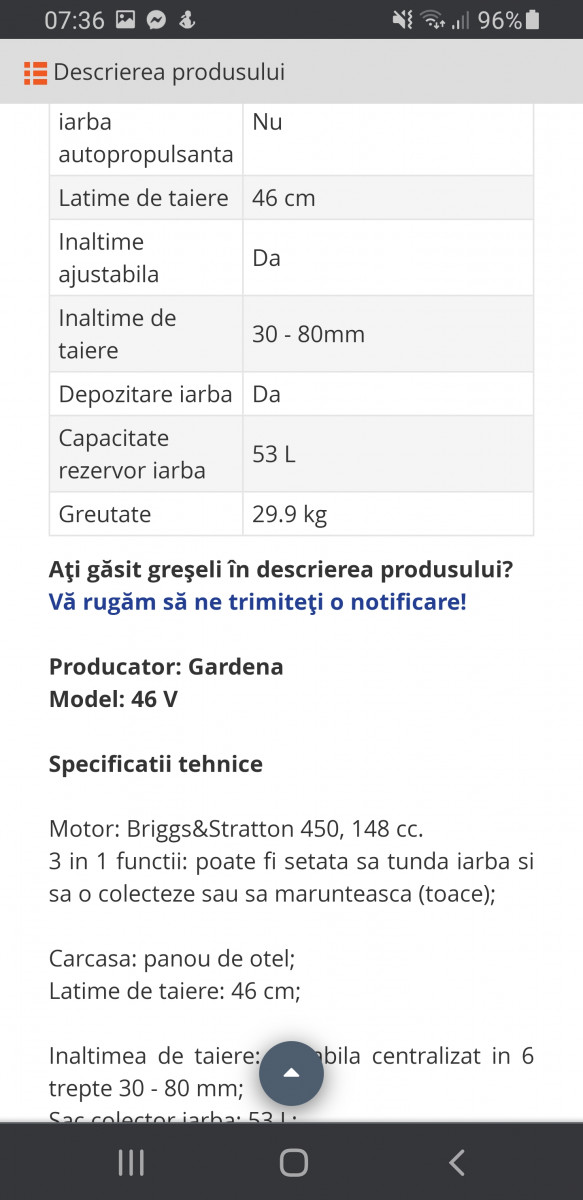This screenshot has height=1200, width=583.
Task: Go back with the navigation back arrow
Action: point(456,1162)
